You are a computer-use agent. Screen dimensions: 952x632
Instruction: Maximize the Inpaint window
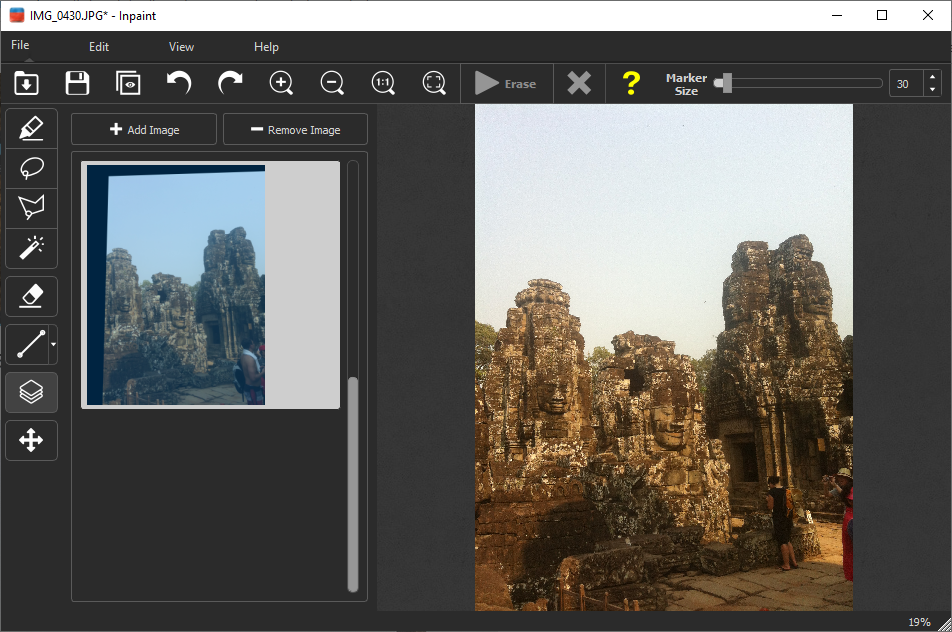coord(882,15)
